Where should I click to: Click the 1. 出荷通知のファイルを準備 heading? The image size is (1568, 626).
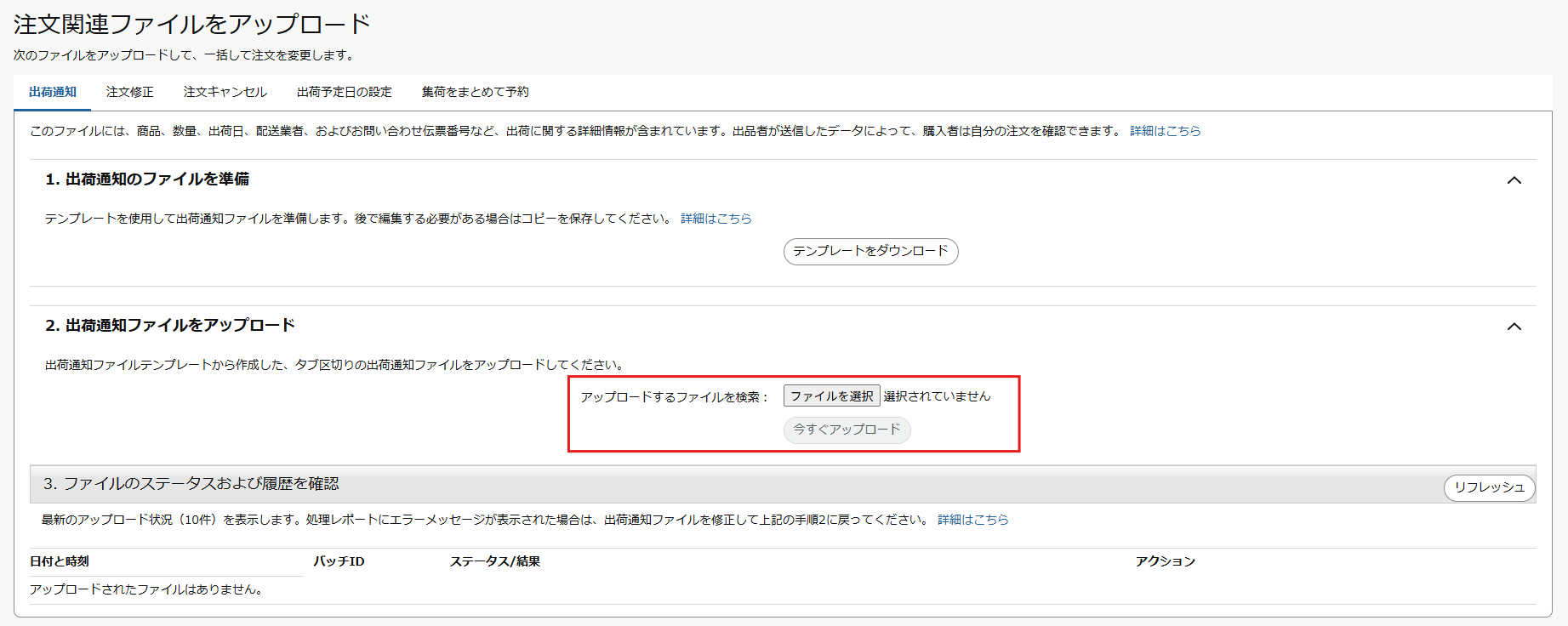click(x=147, y=179)
